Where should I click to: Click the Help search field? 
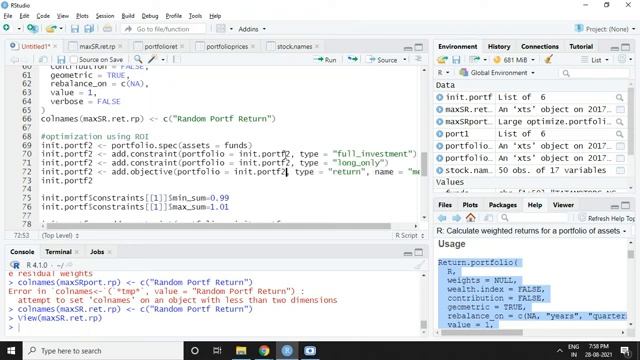pyautogui.click(x=533, y=218)
